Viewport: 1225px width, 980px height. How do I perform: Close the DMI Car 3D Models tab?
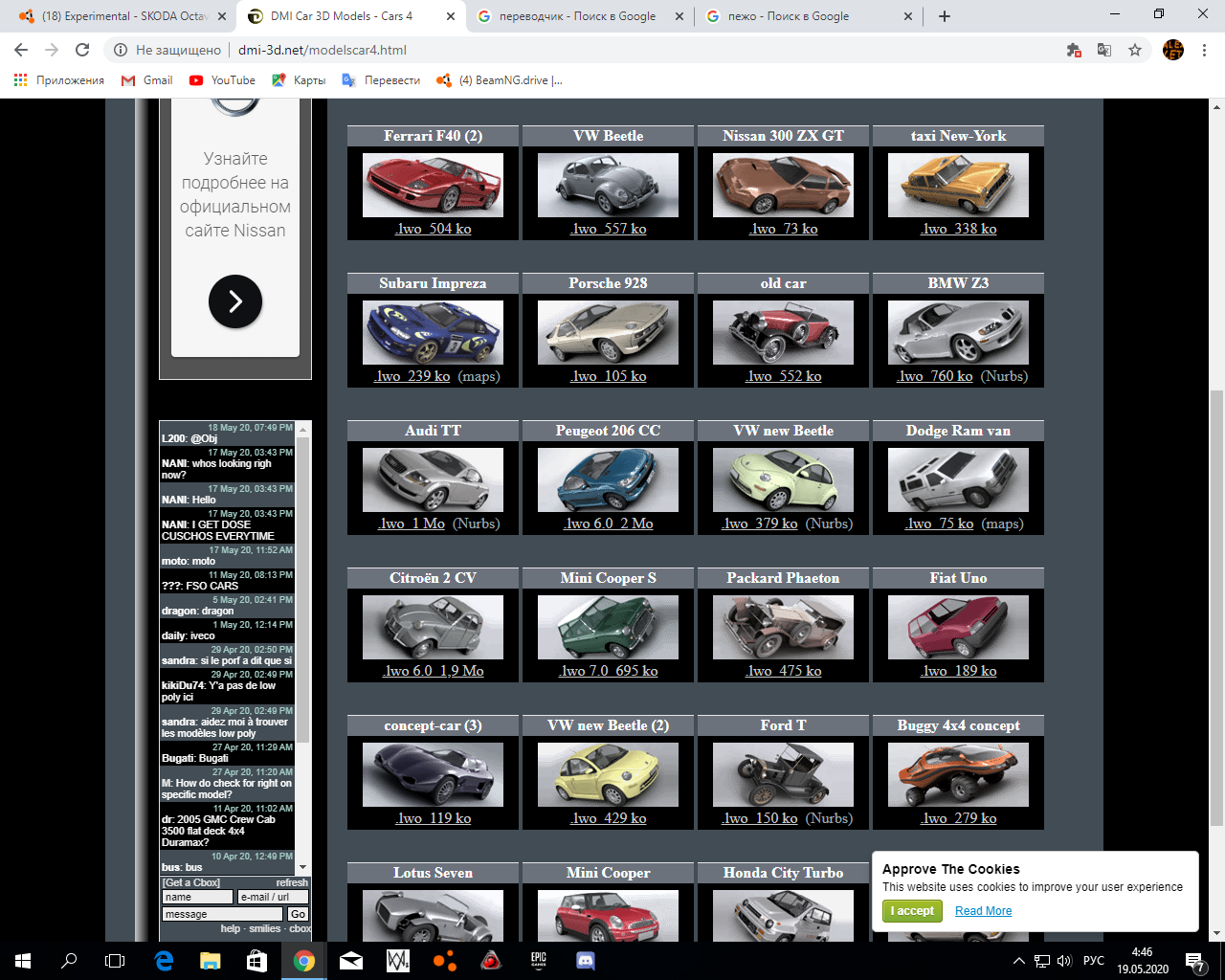pos(451,16)
